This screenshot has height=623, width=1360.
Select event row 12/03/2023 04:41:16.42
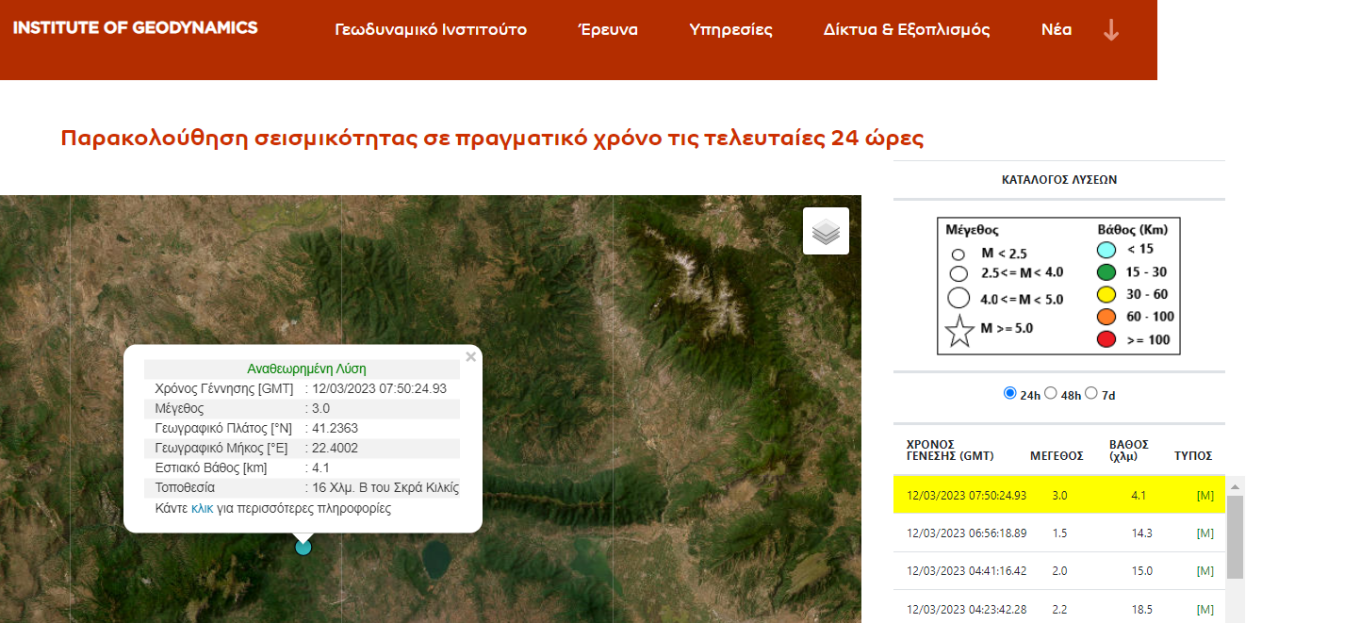[1059, 571]
